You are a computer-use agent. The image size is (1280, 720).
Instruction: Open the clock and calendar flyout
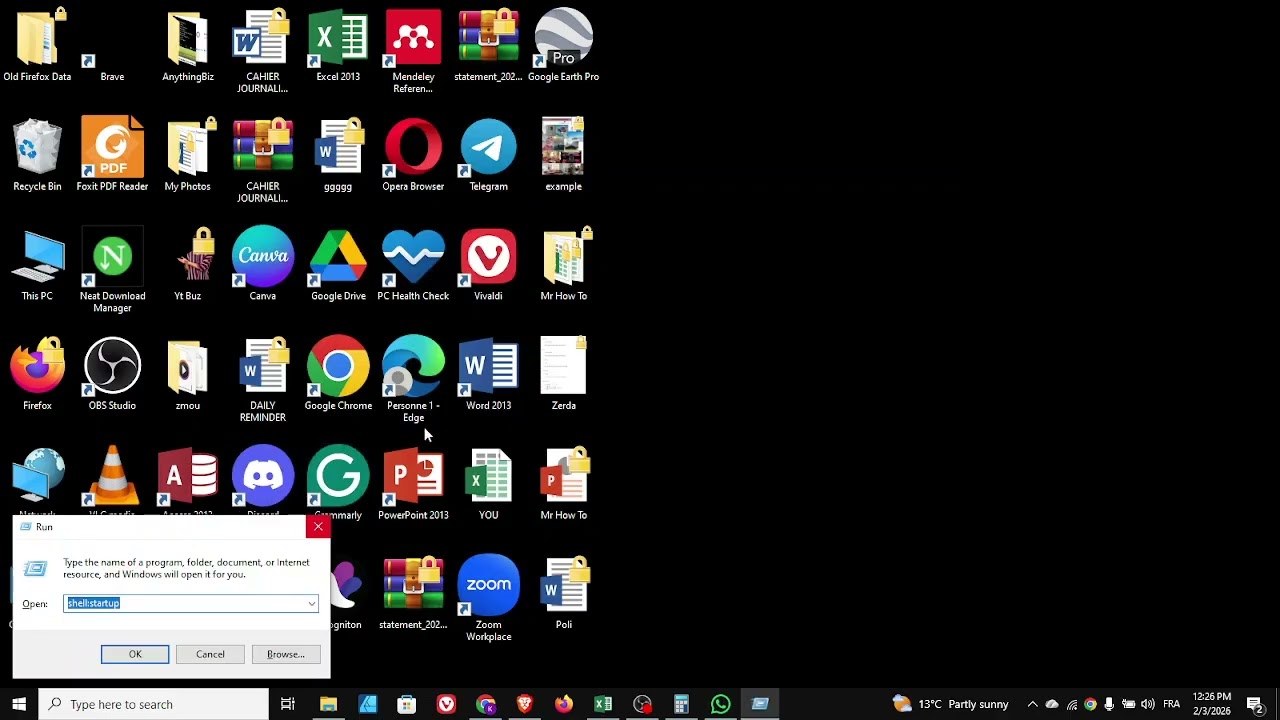[1211, 704]
